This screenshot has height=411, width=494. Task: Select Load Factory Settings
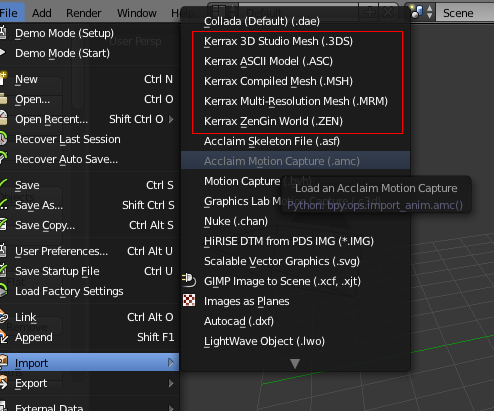89,291
